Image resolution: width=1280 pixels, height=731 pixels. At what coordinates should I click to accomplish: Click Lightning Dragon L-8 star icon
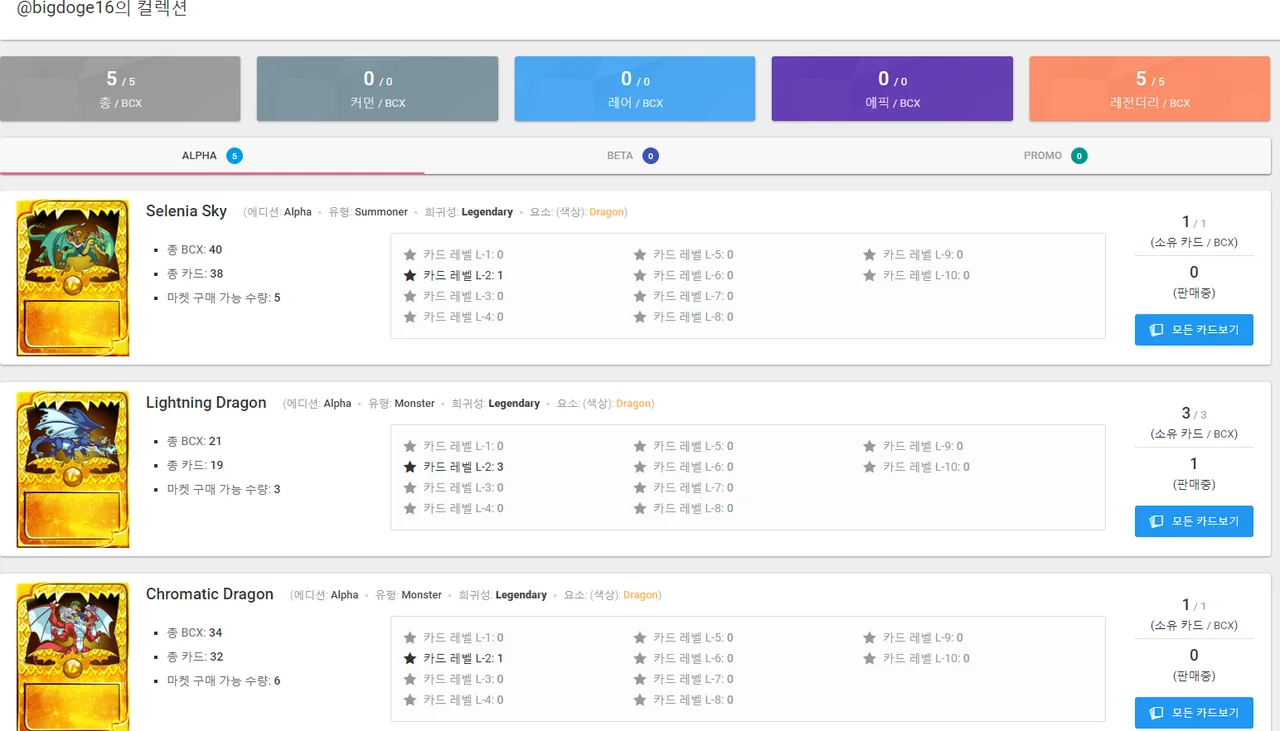pyautogui.click(x=640, y=508)
